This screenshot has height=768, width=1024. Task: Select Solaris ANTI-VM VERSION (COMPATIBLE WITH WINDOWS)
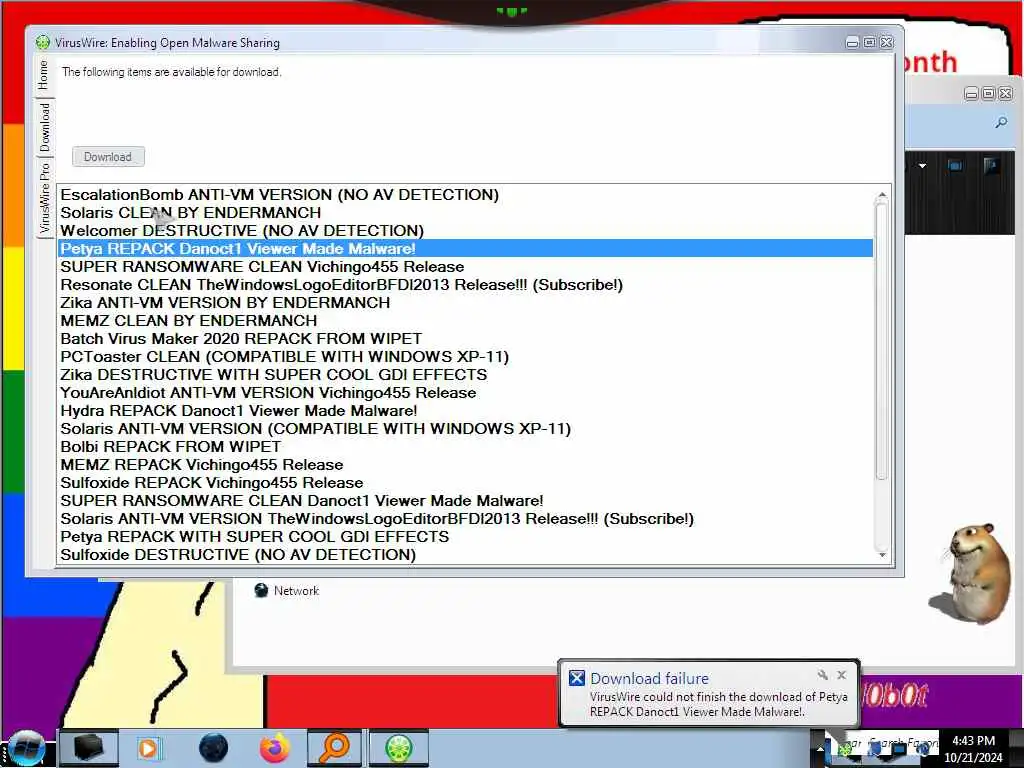coord(466,428)
